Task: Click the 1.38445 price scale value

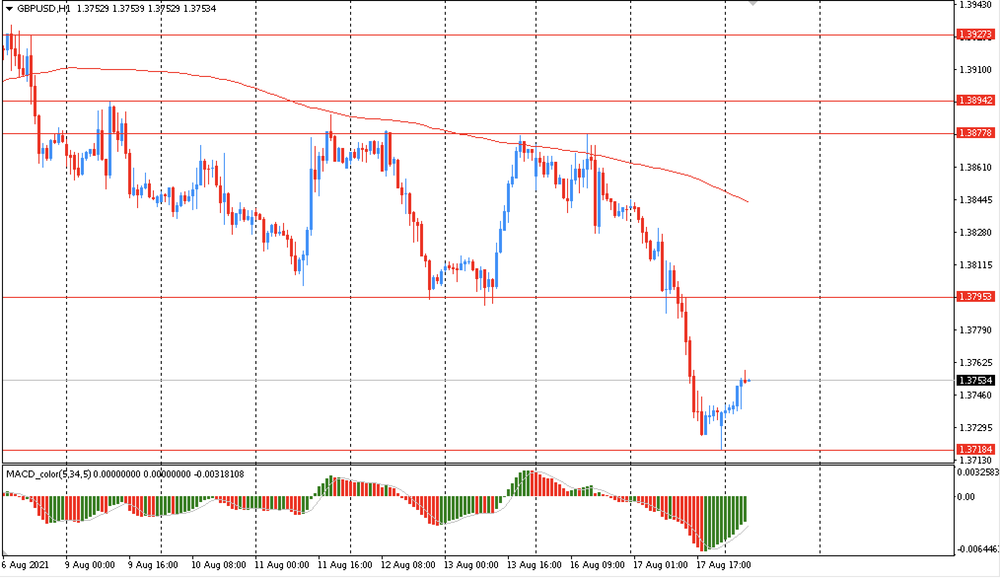Action: click(976, 200)
